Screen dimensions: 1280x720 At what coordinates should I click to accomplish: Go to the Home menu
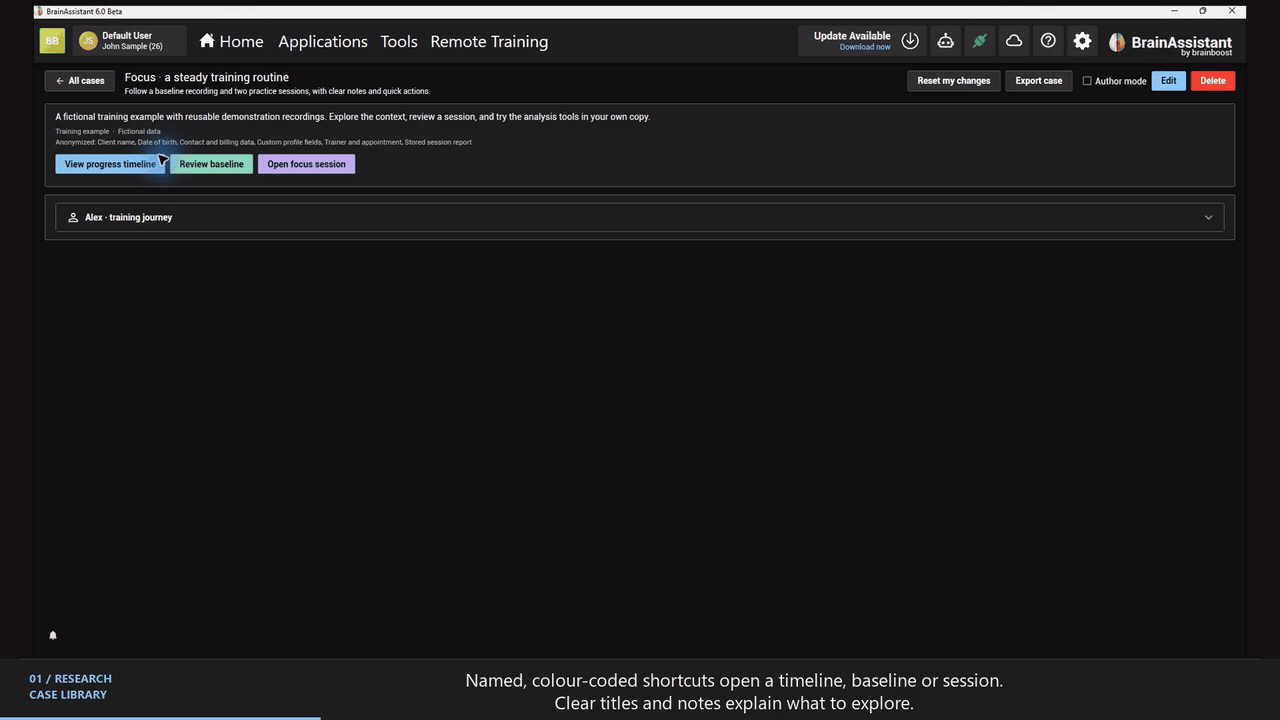coord(231,41)
